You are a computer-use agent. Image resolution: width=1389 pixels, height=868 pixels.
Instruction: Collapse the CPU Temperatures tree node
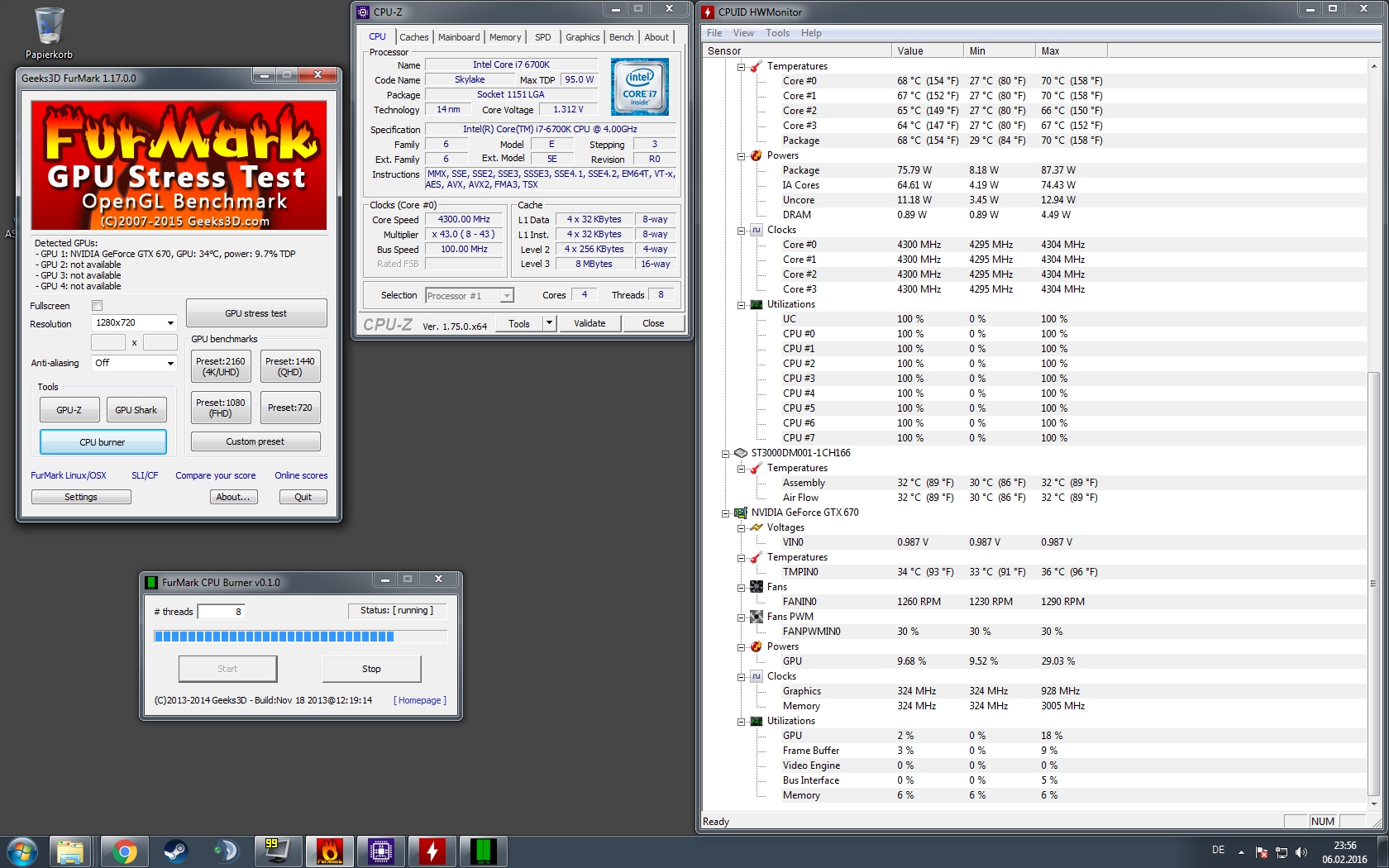pos(741,66)
